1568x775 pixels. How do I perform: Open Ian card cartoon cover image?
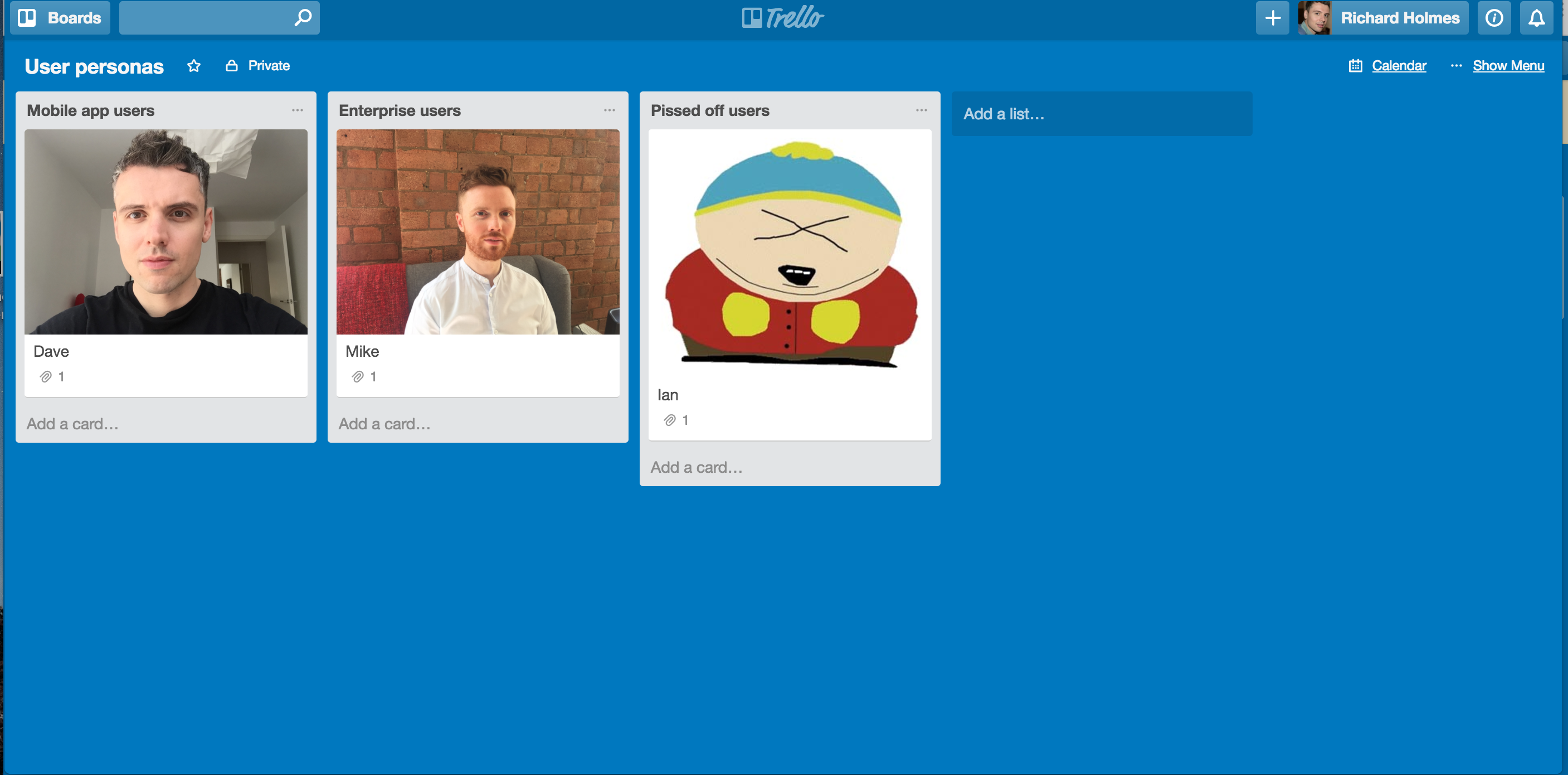click(790, 254)
